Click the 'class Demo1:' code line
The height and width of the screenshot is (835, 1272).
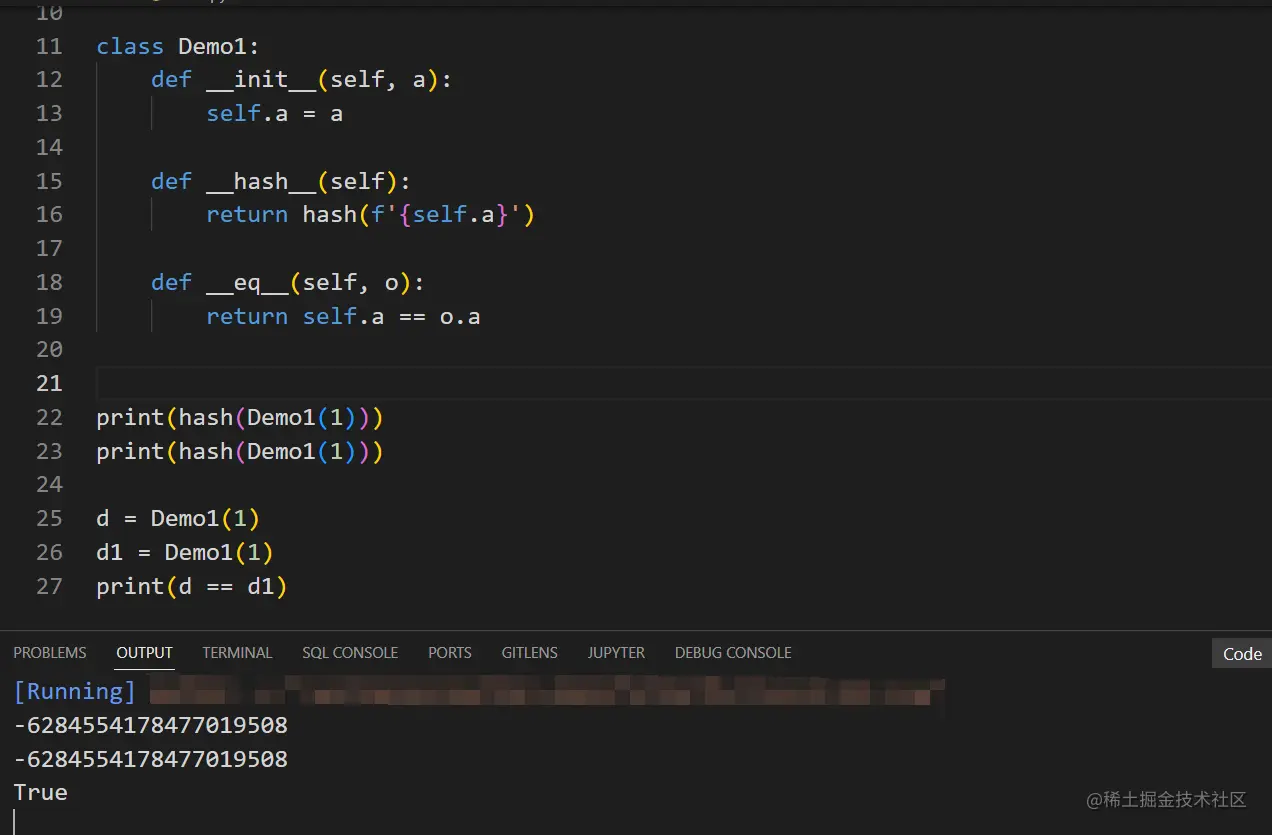178,46
